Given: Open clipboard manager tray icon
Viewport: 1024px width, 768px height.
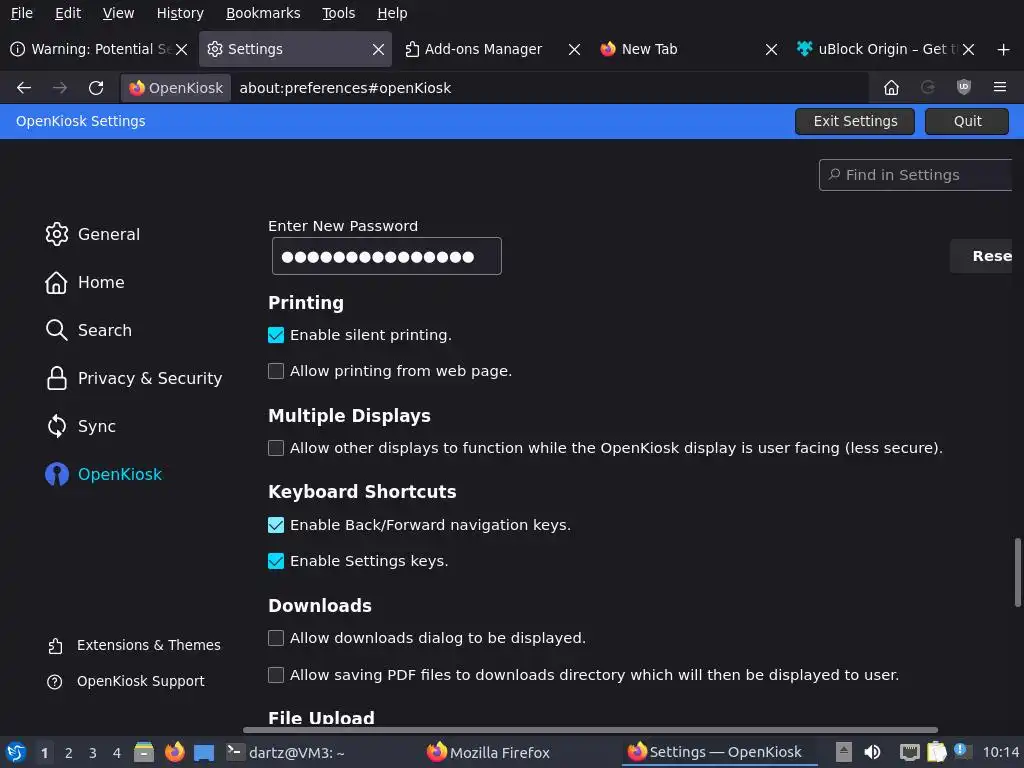Looking at the screenshot, I should click(x=936, y=752).
